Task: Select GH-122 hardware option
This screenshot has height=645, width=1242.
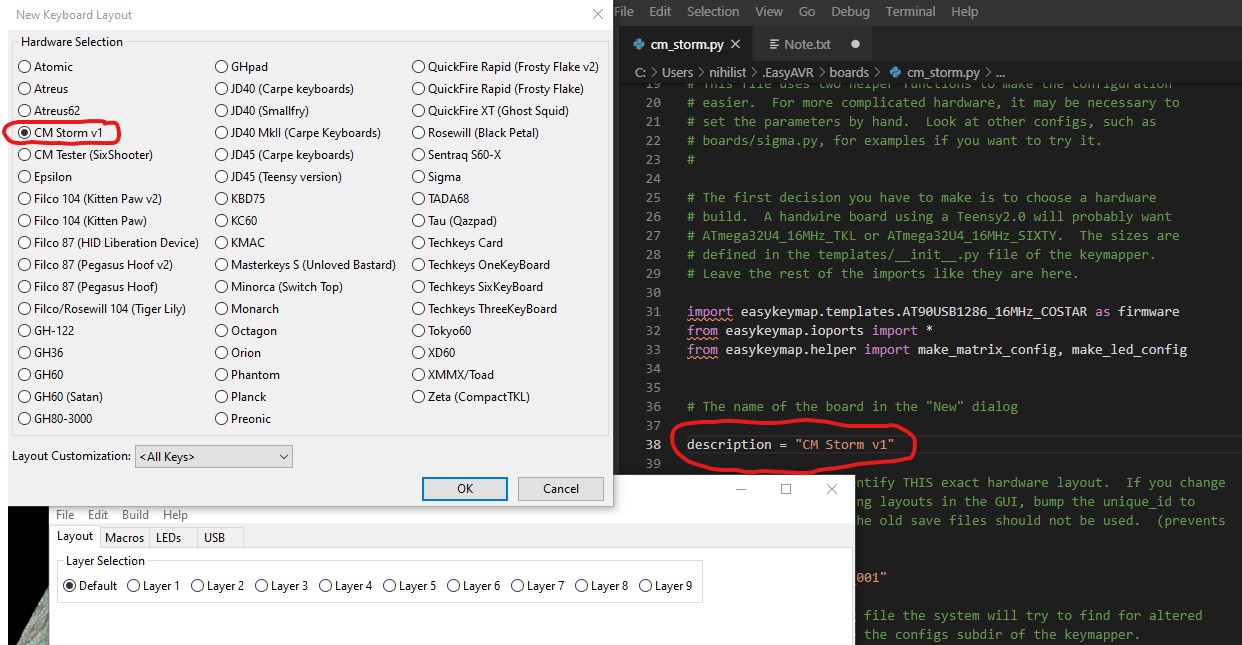Action: tap(46, 331)
